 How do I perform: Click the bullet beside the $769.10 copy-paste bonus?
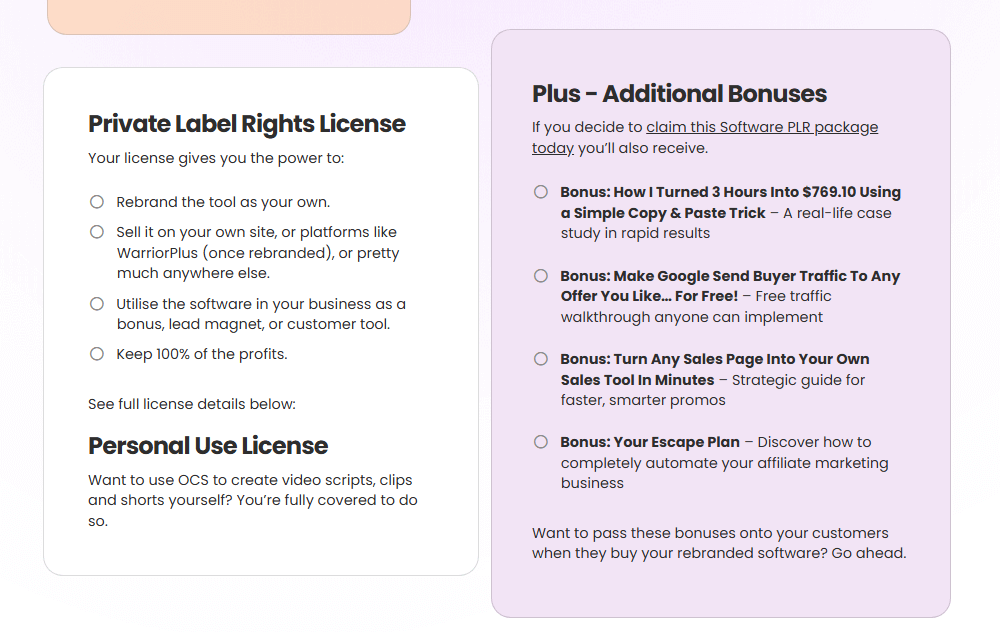pyautogui.click(x=541, y=192)
